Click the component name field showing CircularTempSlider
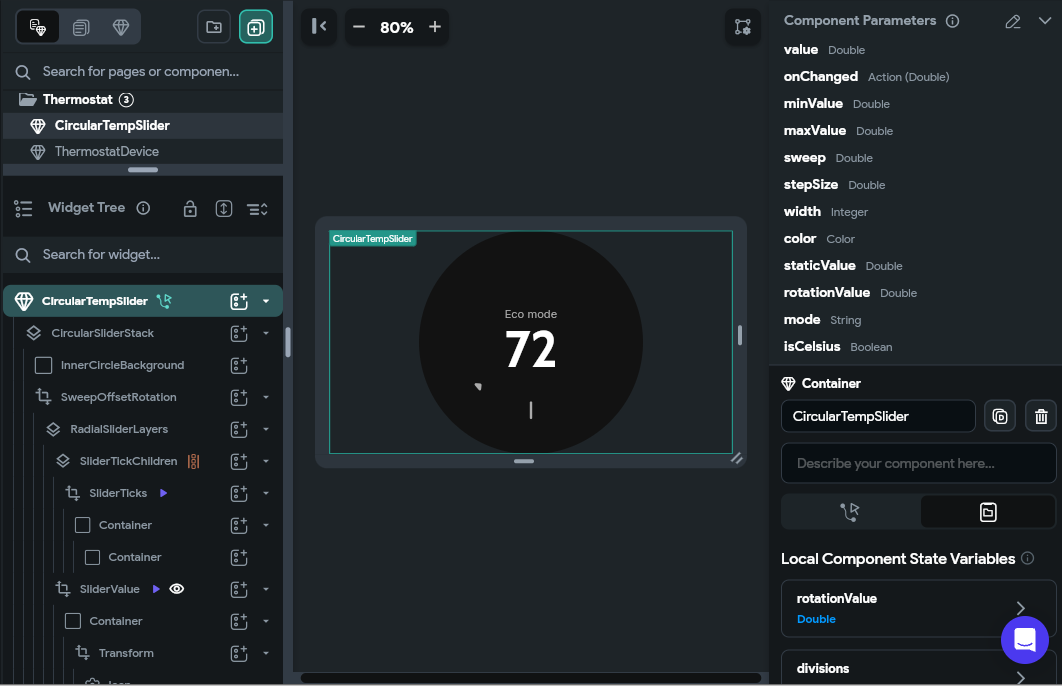1062x686 pixels. tap(878, 416)
